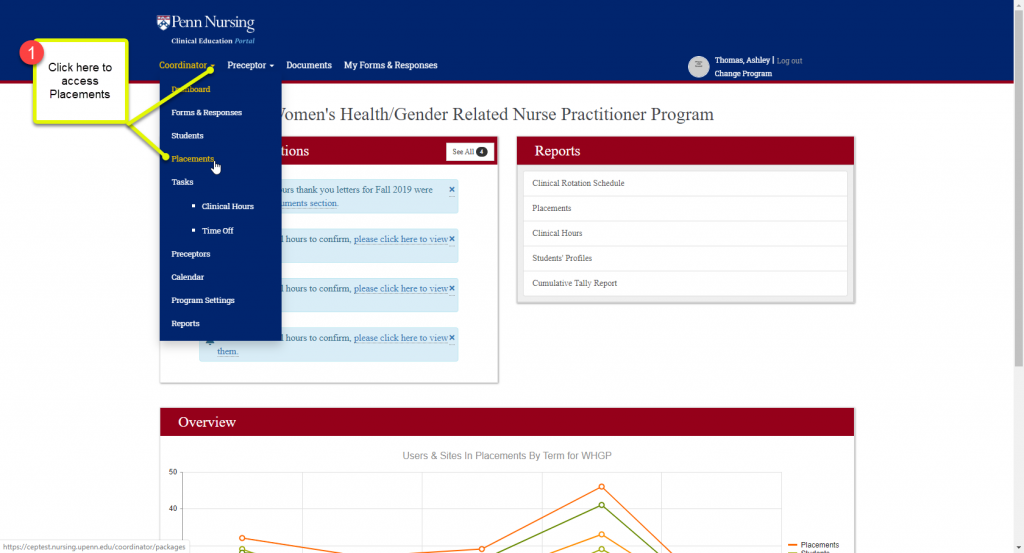Close the last notification ending with 'them.'
This screenshot has height=553, width=1024.
(x=451, y=338)
